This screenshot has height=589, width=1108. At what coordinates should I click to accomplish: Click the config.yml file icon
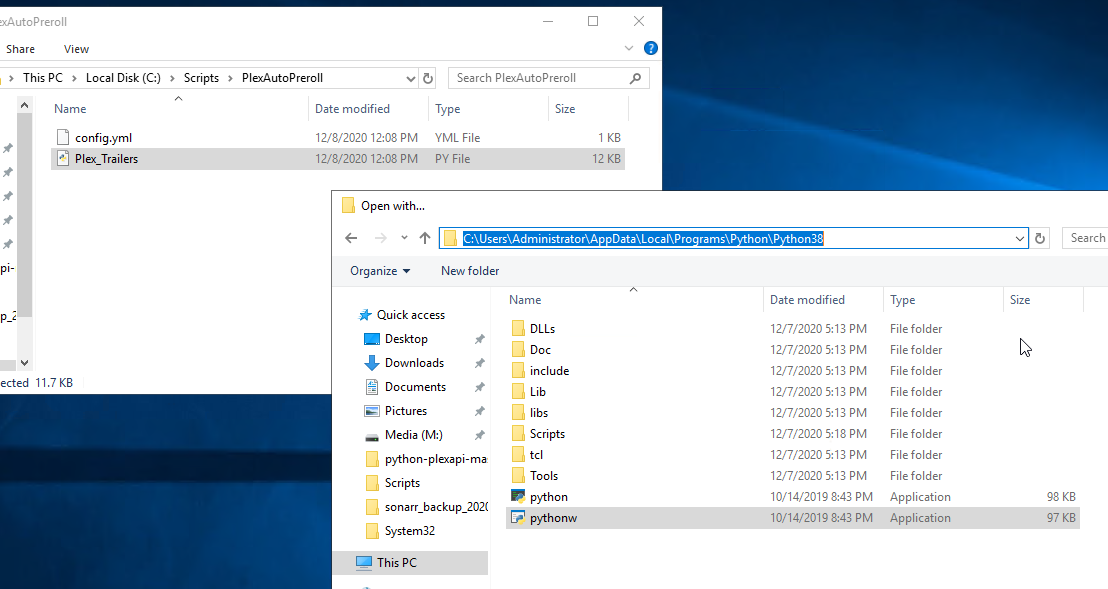(x=63, y=137)
